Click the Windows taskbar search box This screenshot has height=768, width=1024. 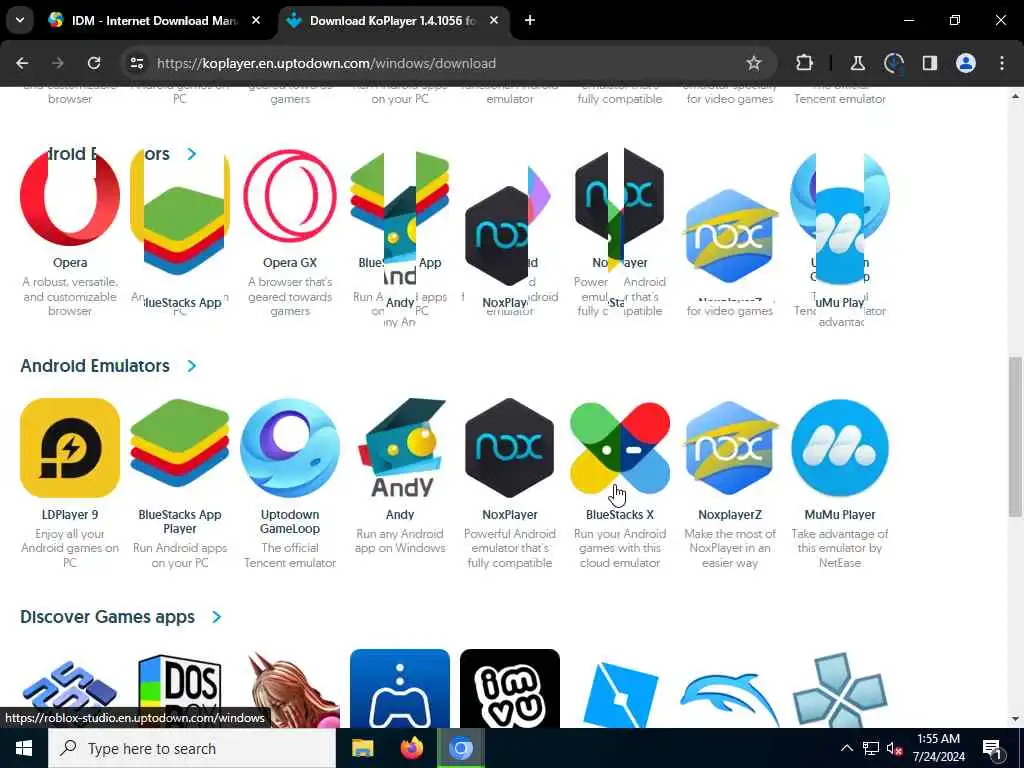point(192,748)
